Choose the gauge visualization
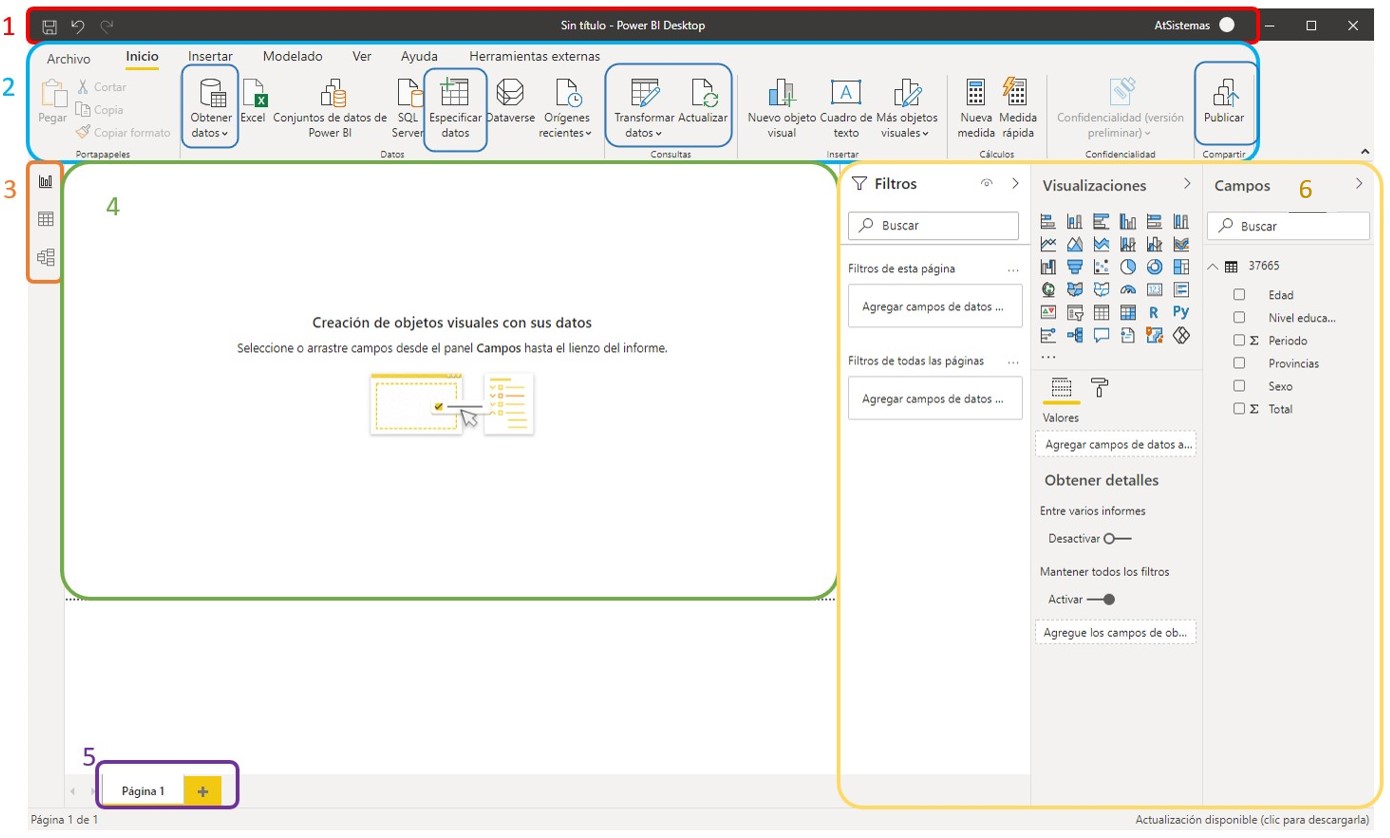Viewport: 1390px width, 838px height. coord(1128,290)
